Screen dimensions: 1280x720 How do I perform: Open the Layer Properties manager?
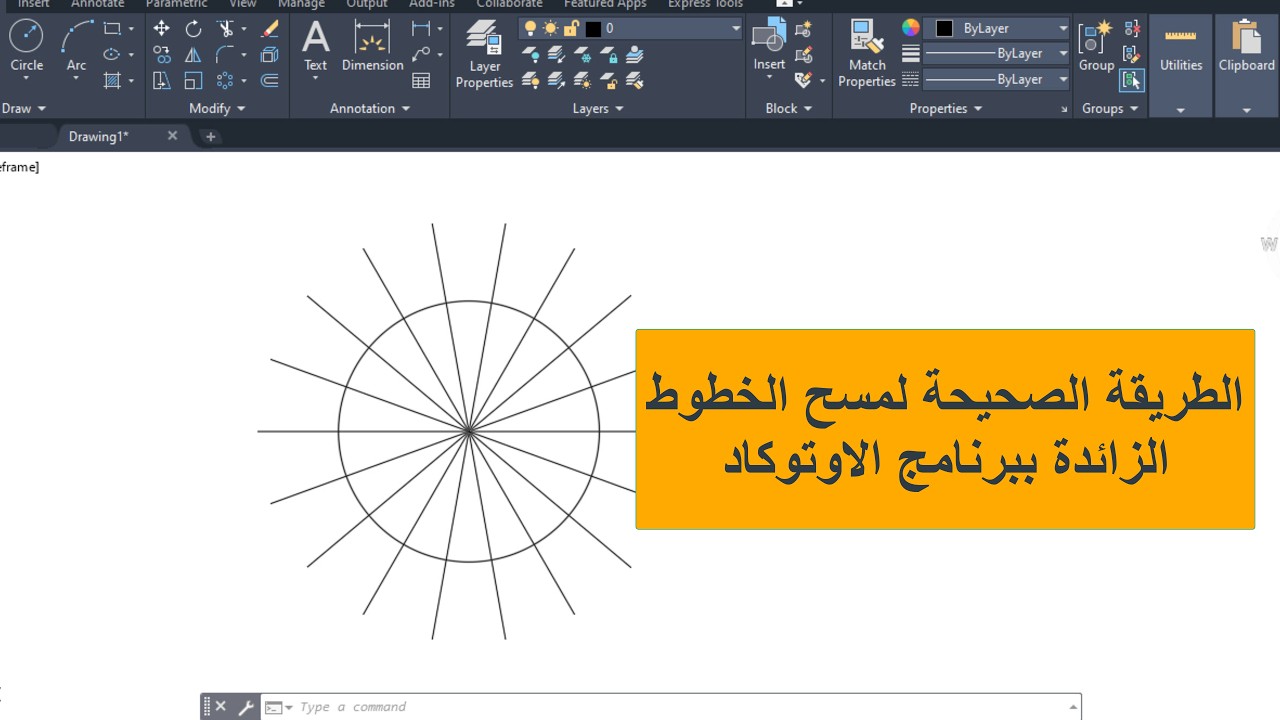(484, 54)
